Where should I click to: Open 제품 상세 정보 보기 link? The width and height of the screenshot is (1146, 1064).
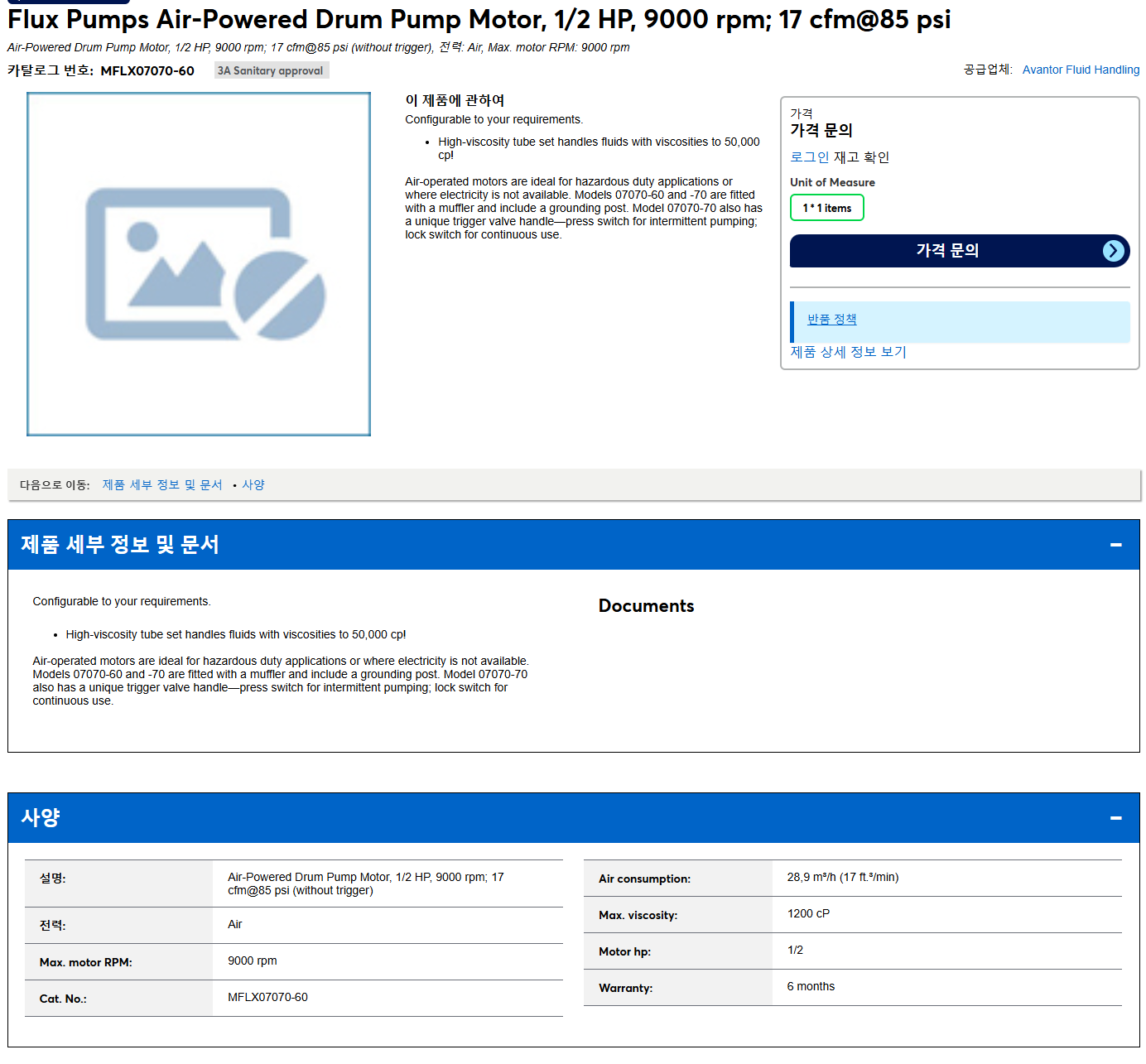tap(848, 352)
